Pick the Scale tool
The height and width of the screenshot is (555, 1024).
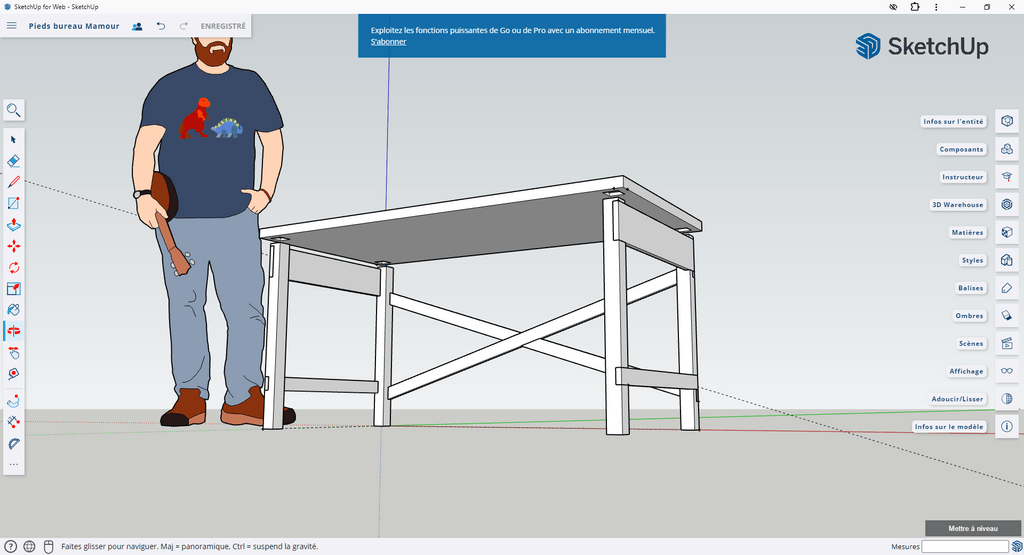click(x=14, y=289)
